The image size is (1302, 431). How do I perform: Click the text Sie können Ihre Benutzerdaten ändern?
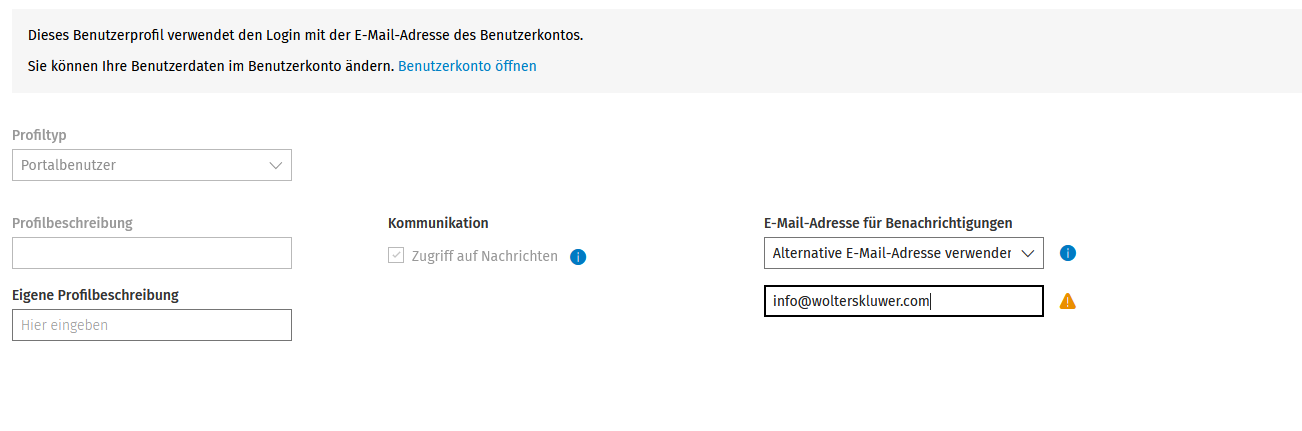211,66
